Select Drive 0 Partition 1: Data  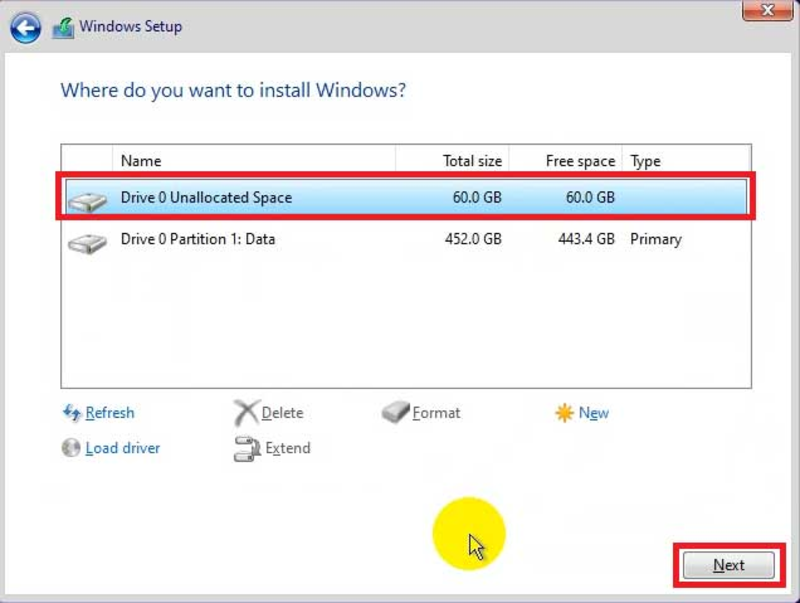(x=406, y=239)
